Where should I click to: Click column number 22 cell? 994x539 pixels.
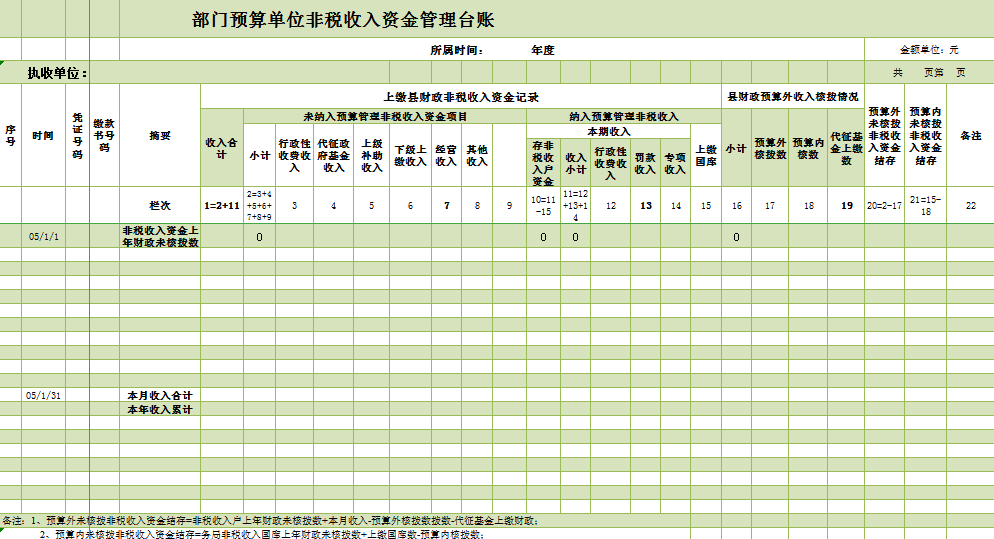971,205
